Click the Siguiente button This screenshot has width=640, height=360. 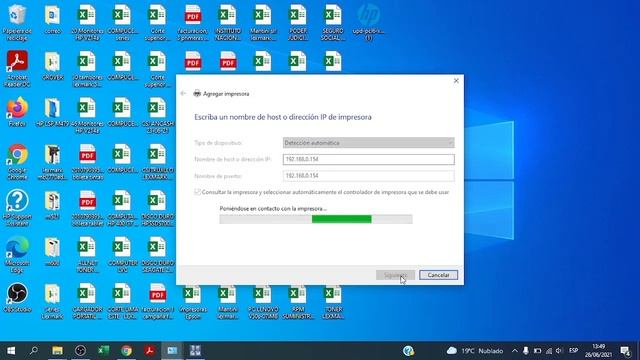click(395, 275)
